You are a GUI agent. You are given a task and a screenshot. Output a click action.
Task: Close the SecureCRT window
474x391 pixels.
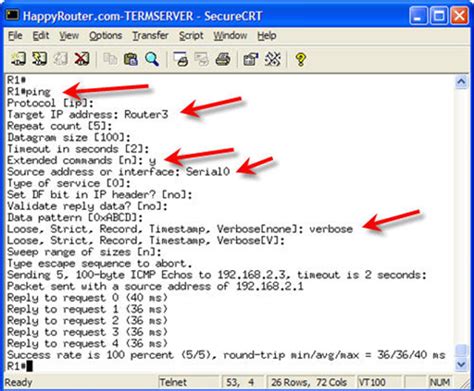pyautogui.click(x=459, y=16)
